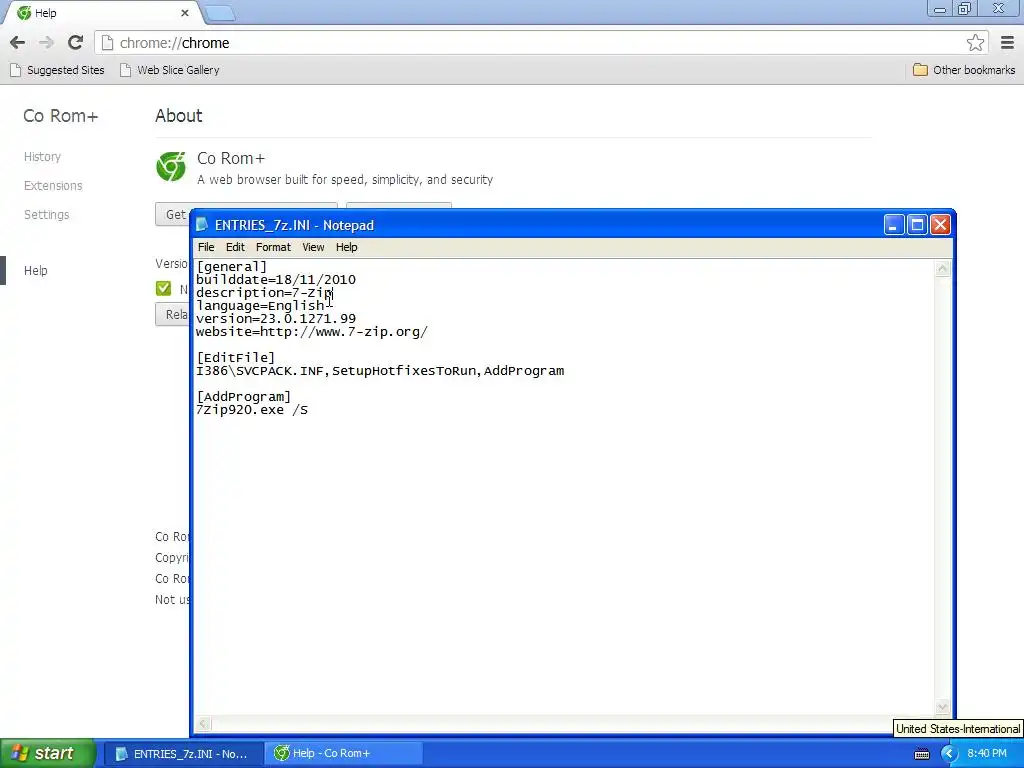Click the Co Rom+ green logo icon
Image resolution: width=1024 pixels, height=768 pixels.
click(x=171, y=167)
